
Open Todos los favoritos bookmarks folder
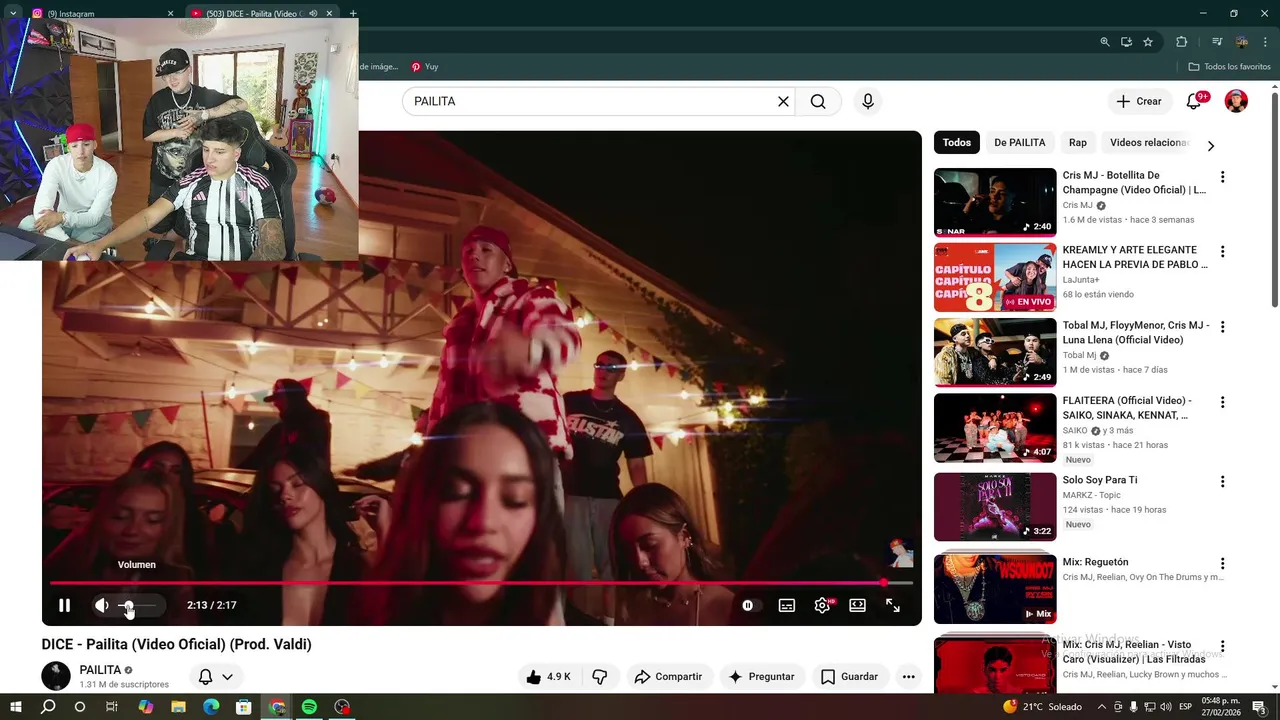(1229, 67)
